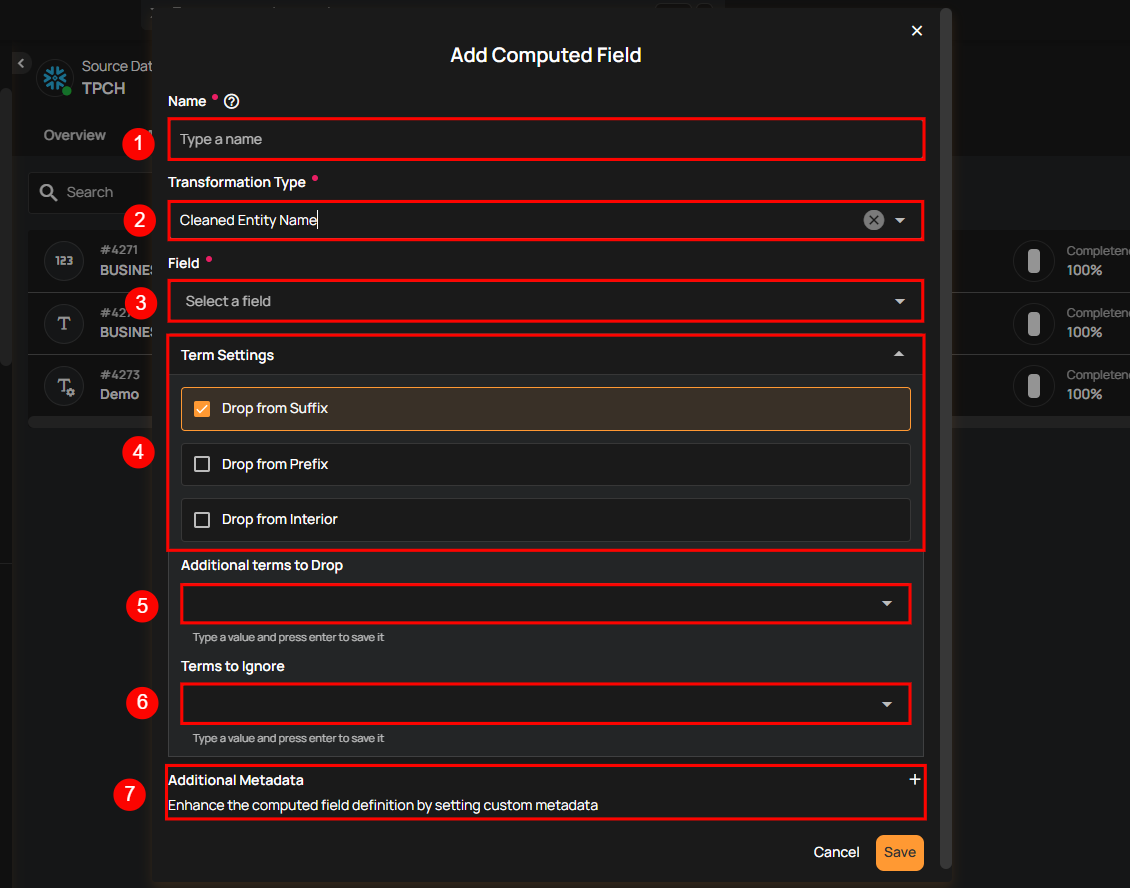Collapse the left sidebar arrow
This screenshot has width=1130, height=888.
tap(21, 63)
